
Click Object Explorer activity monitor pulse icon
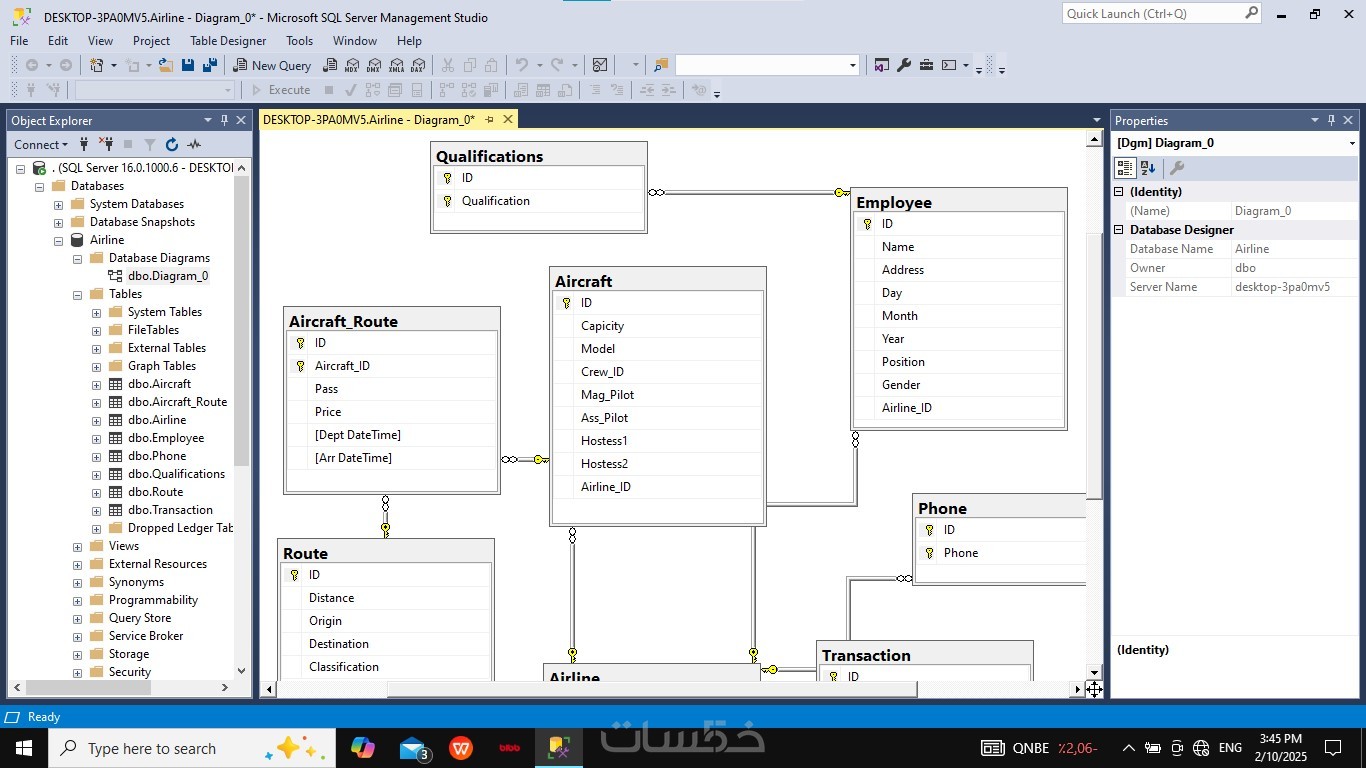(194, 144)
